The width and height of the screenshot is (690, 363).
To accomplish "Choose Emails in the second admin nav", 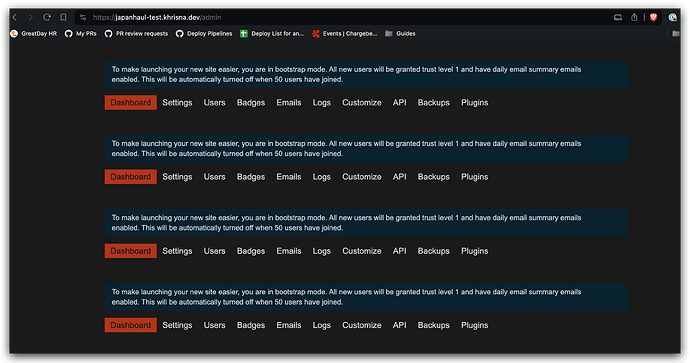I will click(289, 177).
